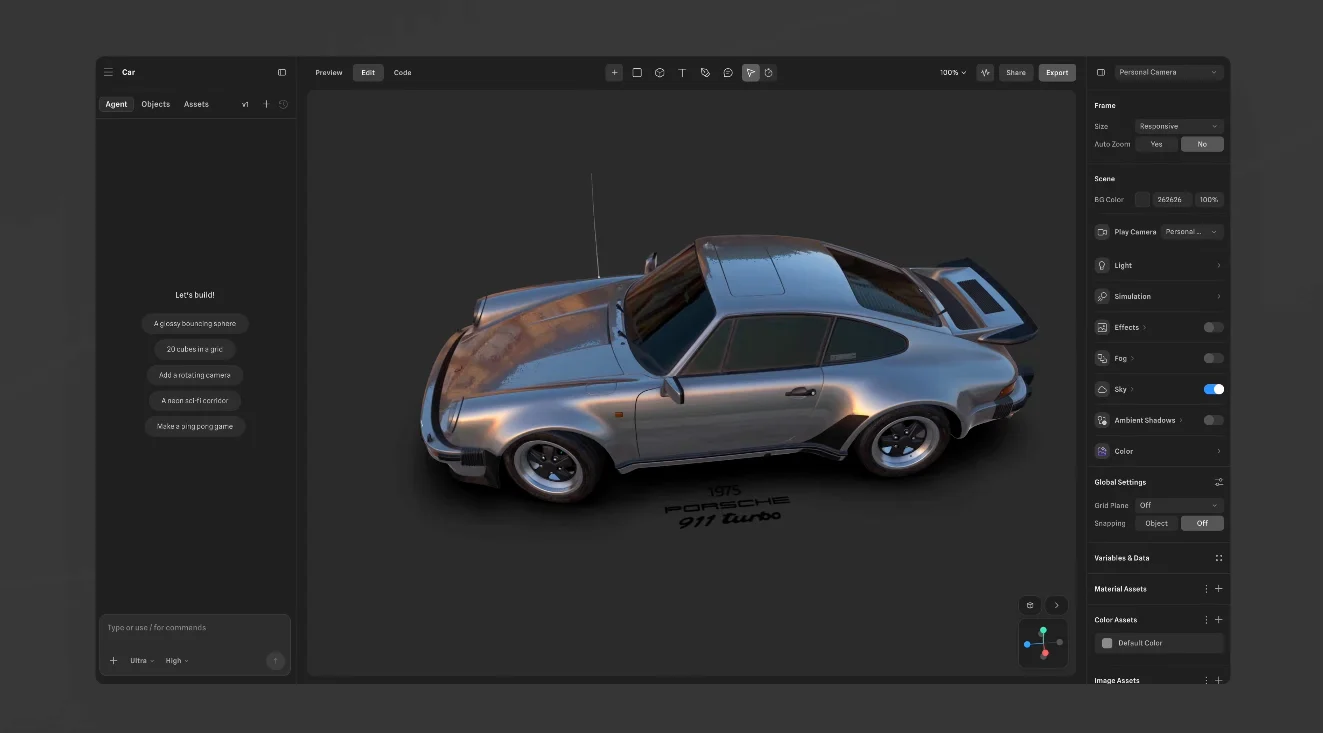Set Auto Zoom to No
The image size is (1323, 733).
coord(1202,144)
